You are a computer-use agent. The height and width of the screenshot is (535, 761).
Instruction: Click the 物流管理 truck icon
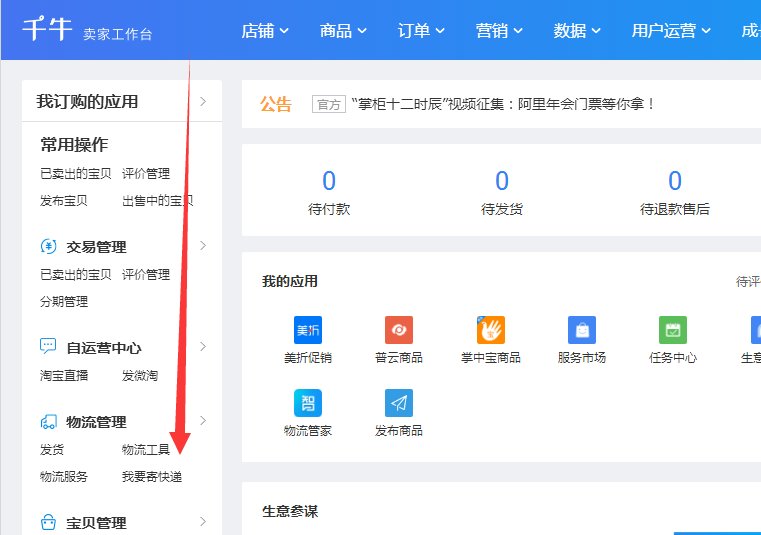point(49,422)
